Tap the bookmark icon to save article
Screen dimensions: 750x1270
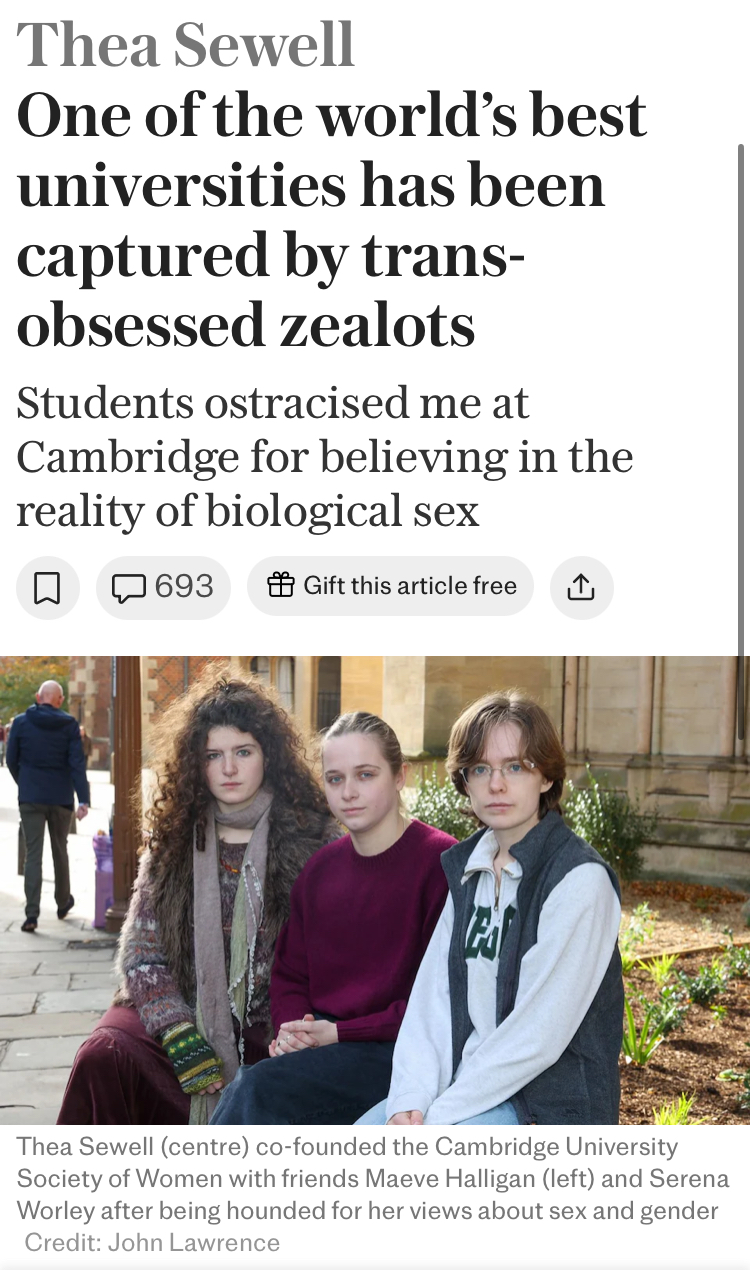[x=47, y=587]
